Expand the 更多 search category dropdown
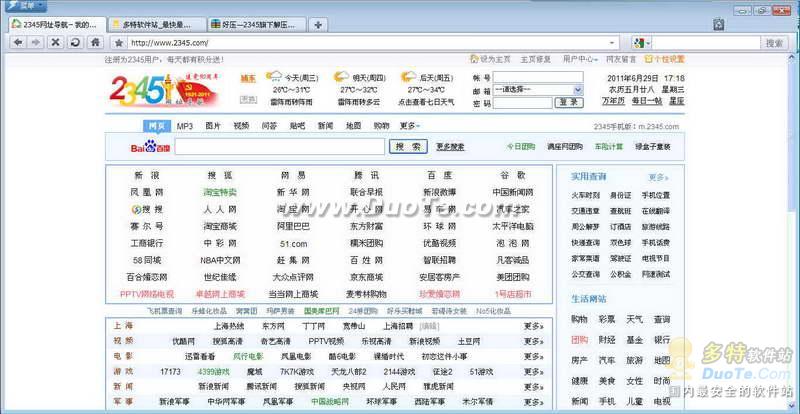This screenshot has width=800, height=414. click(x=410, y=126)
